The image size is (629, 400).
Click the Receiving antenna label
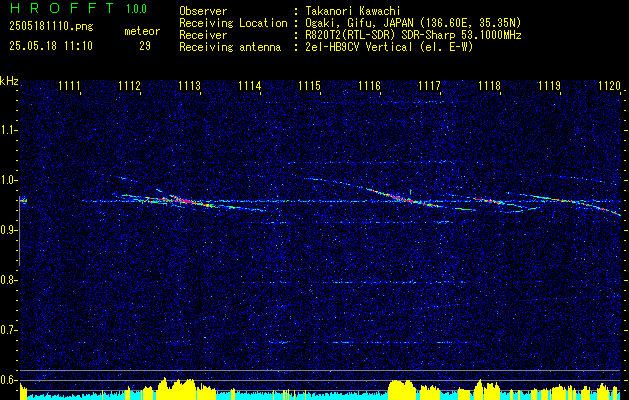pyautogui.click(x=230, y=47)
